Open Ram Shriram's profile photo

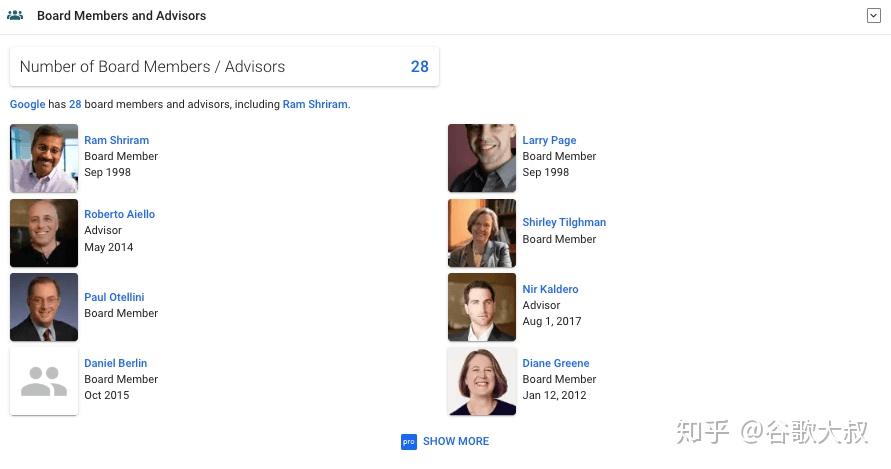point(44,158)
